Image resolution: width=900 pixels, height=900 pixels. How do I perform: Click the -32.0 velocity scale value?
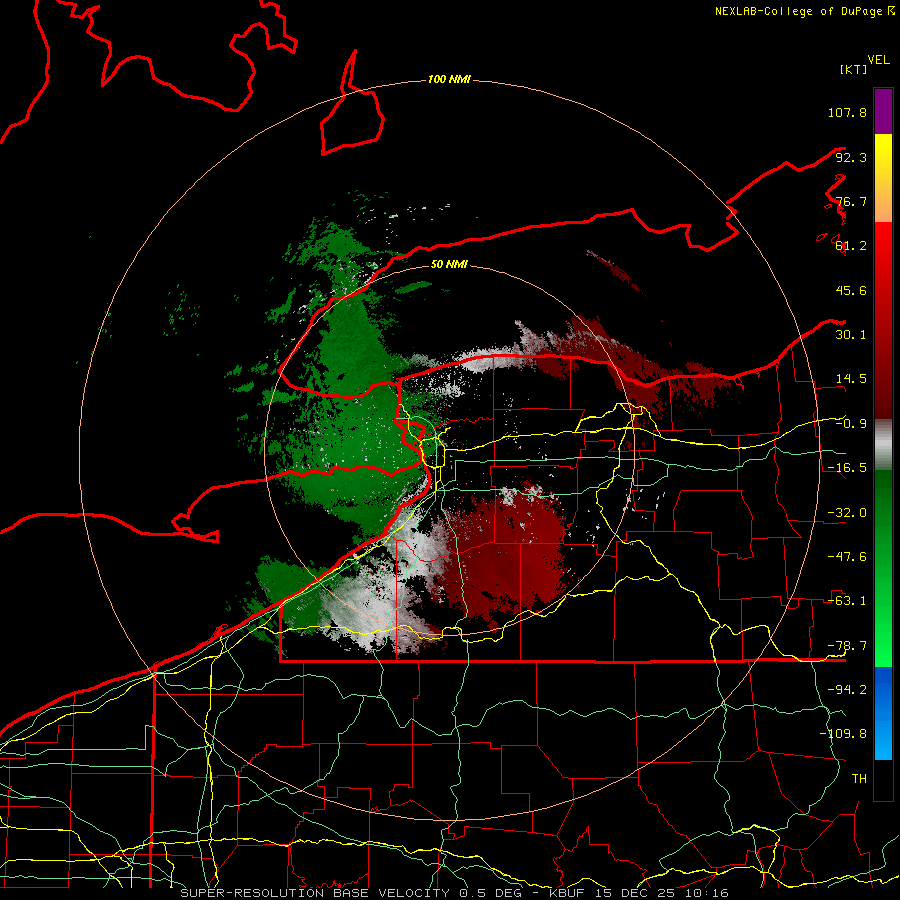pyautogui.click(x=847, y=513)
